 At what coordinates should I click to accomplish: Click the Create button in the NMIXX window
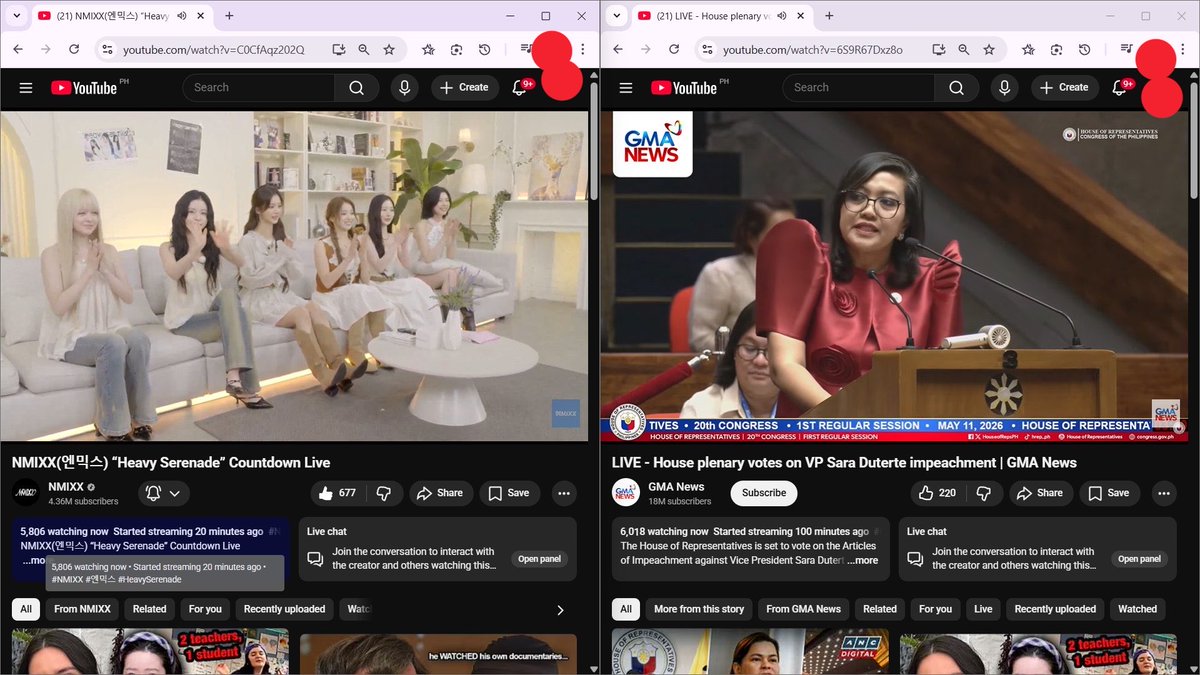465,88
